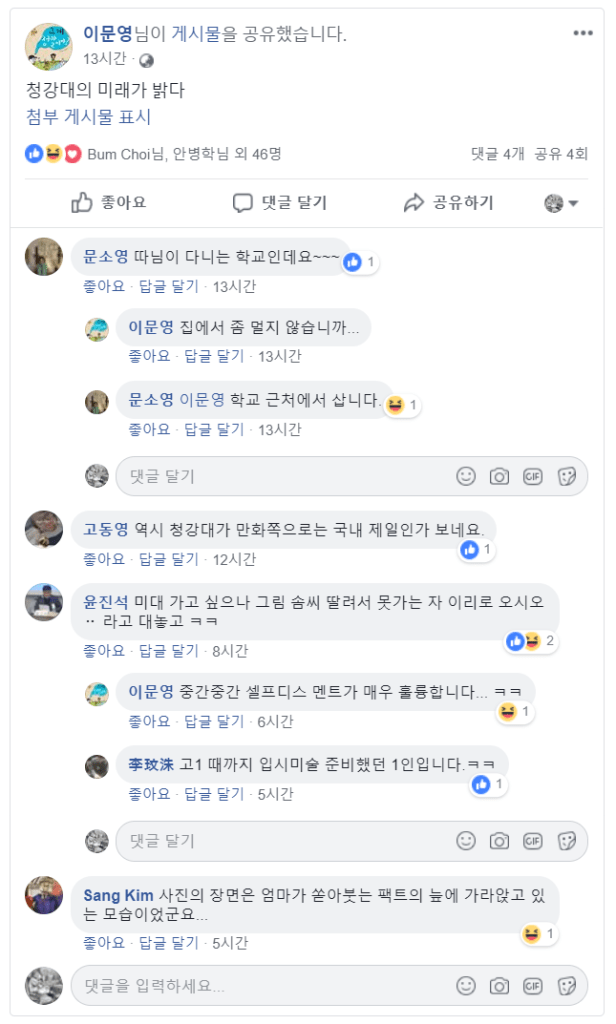This screenshot has height=1024, width=616.
Task: Open the GIF picker in the second reply box
Action: [533, 840]
